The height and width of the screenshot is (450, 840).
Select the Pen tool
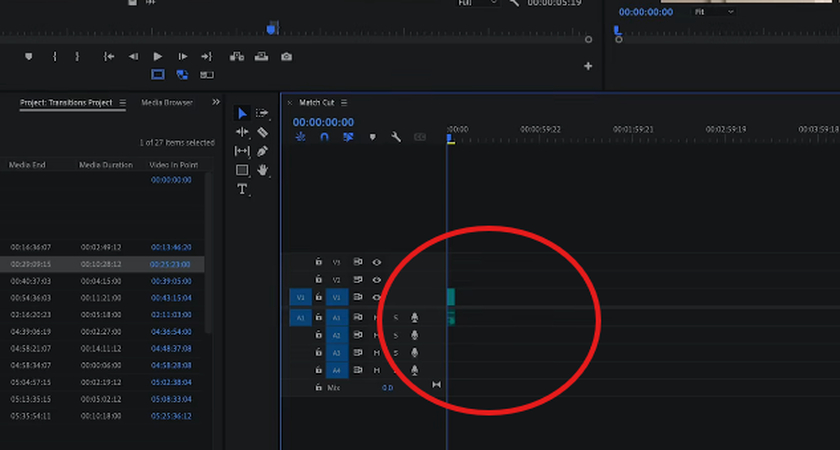pyautogui.click(x=262, y=151)
